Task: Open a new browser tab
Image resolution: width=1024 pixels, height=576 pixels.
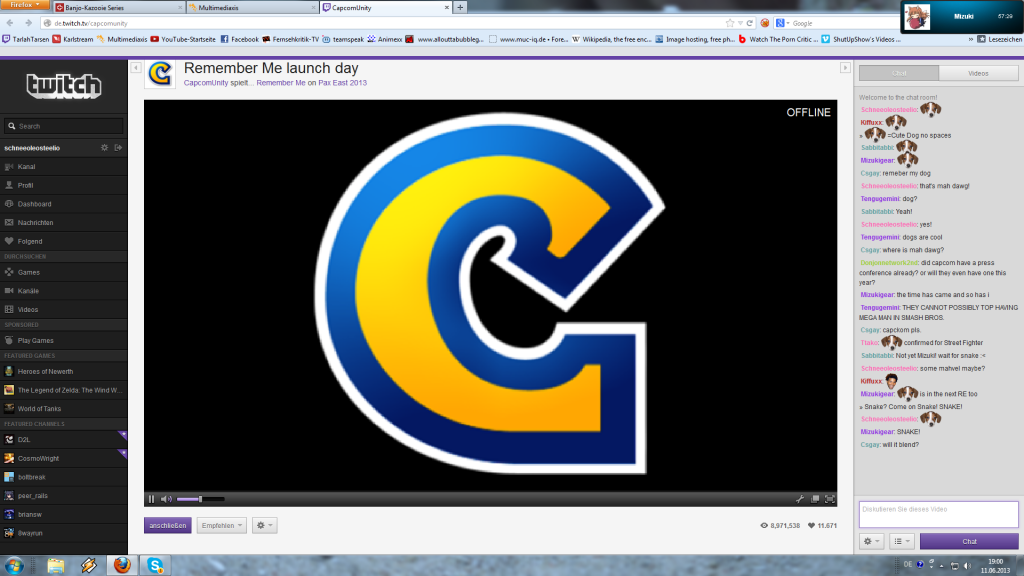Action: [460, 7]
